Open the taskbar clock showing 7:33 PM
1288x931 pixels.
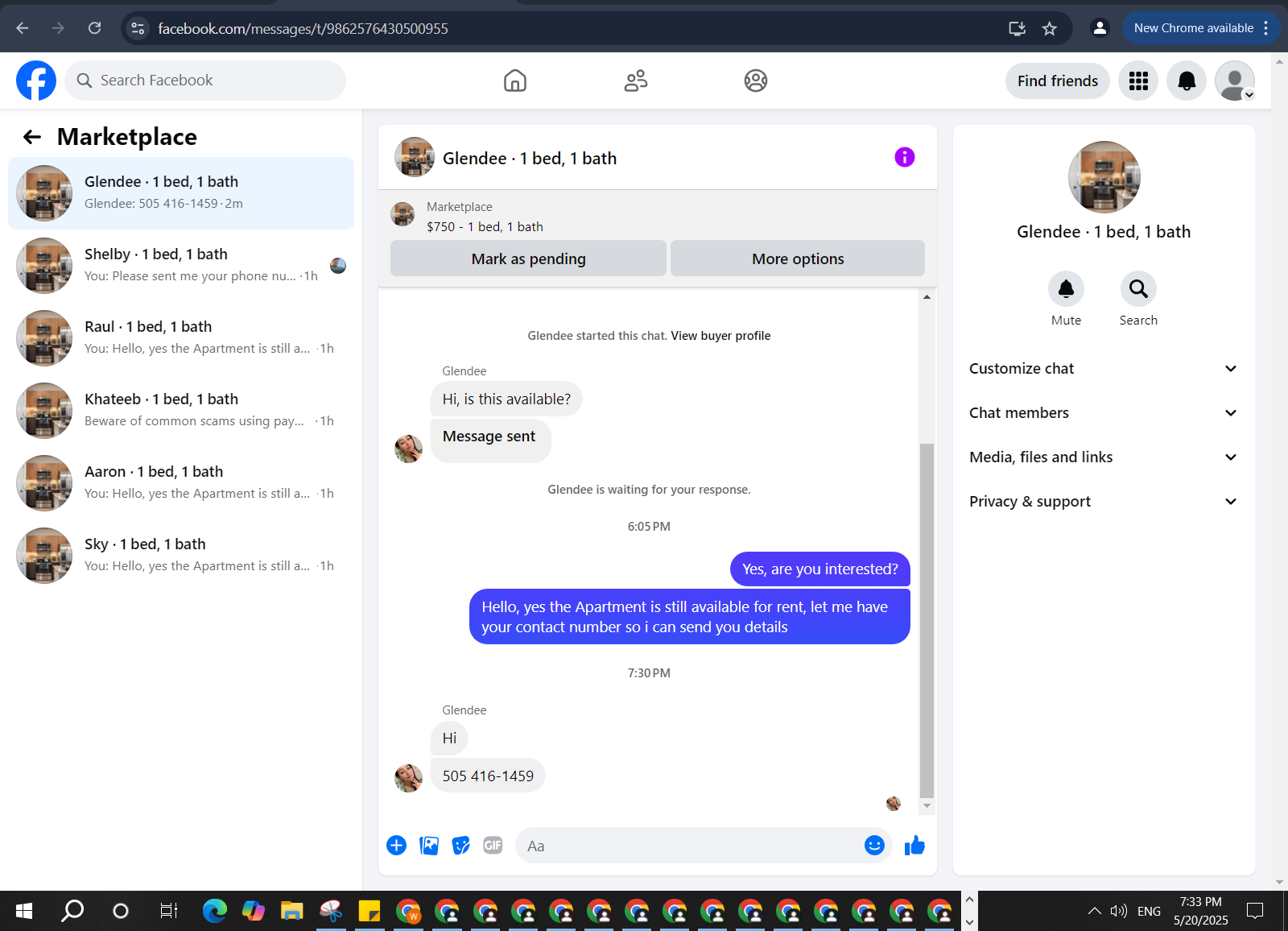pos(1201,911)
